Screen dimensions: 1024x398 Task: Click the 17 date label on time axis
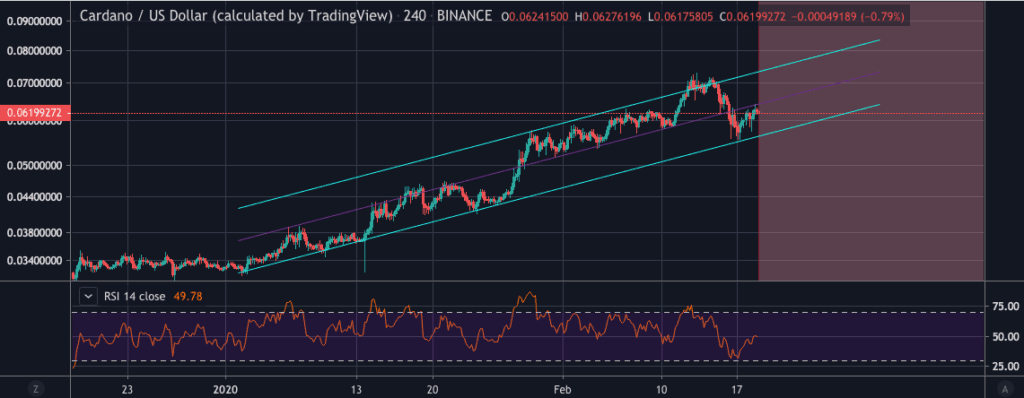pos(737,389)
